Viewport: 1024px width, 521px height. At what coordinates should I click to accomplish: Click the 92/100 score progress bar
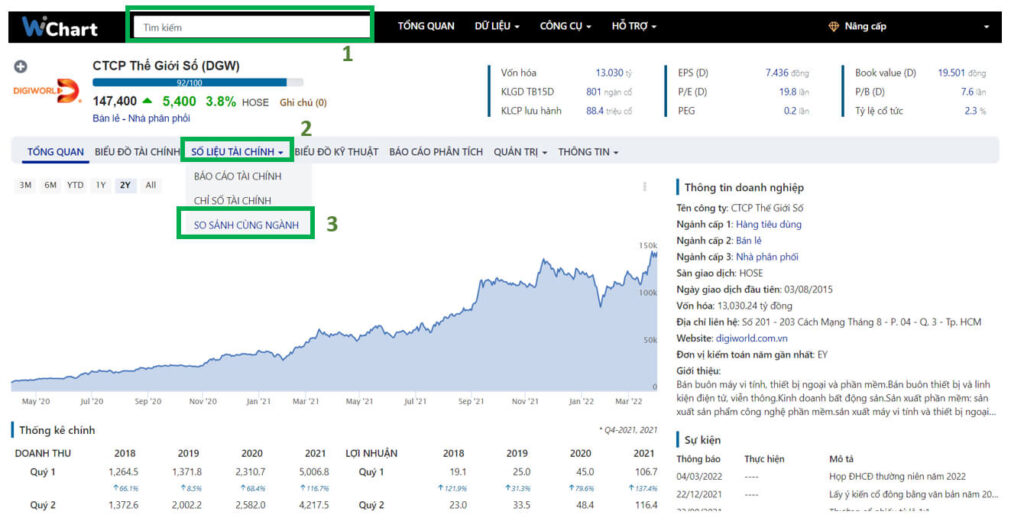(x=198, y=83)
